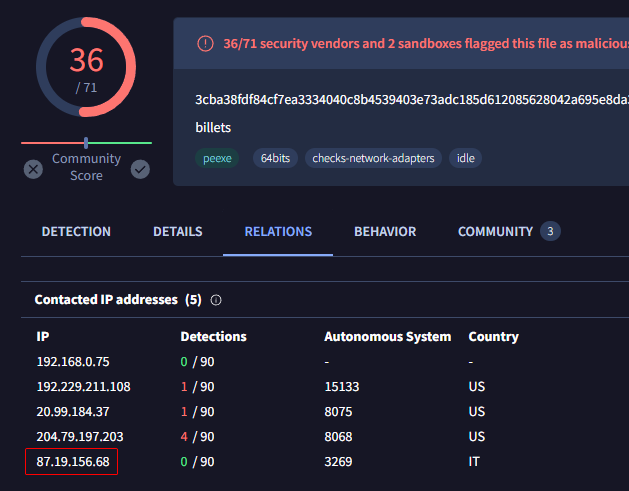Image resolution: width=629 pixels, height=491 pixels.
Task: Click the community score slider marker
Action: pos(86,142)
